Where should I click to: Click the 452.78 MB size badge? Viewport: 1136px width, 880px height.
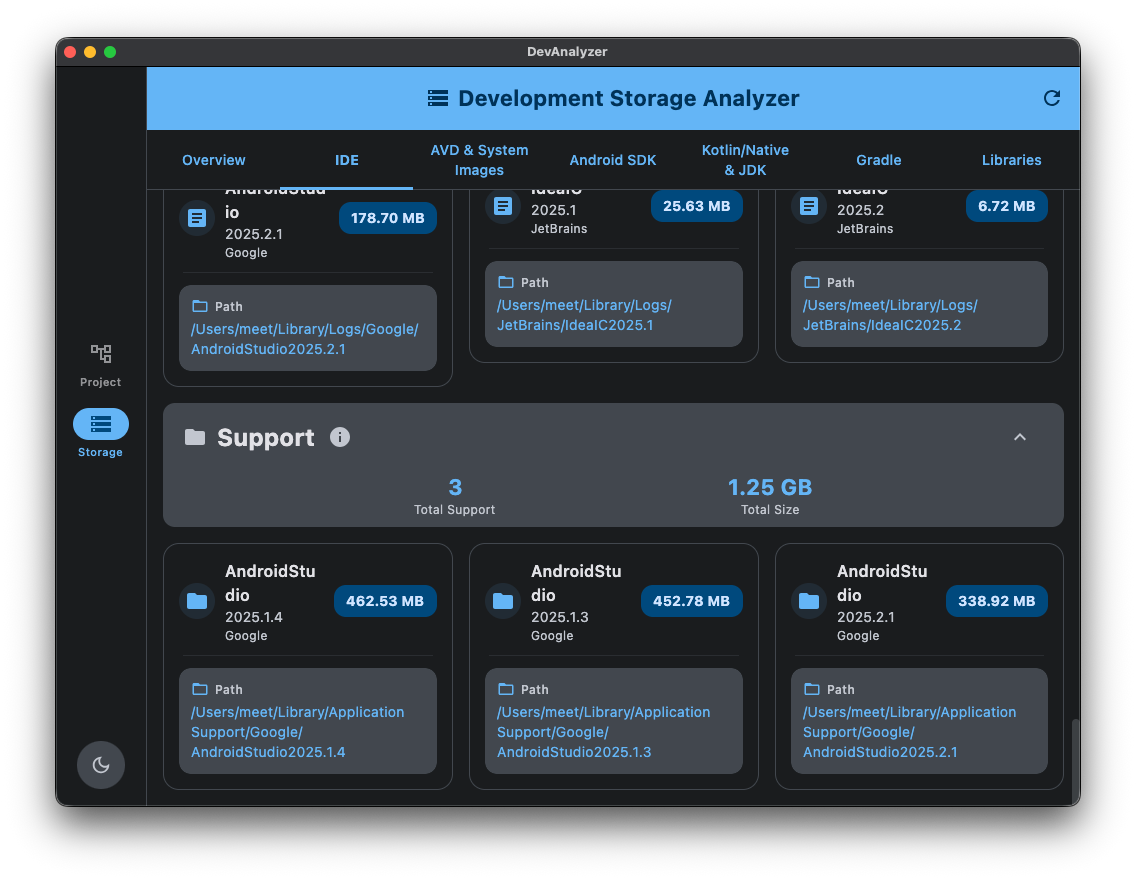(691, 601)
